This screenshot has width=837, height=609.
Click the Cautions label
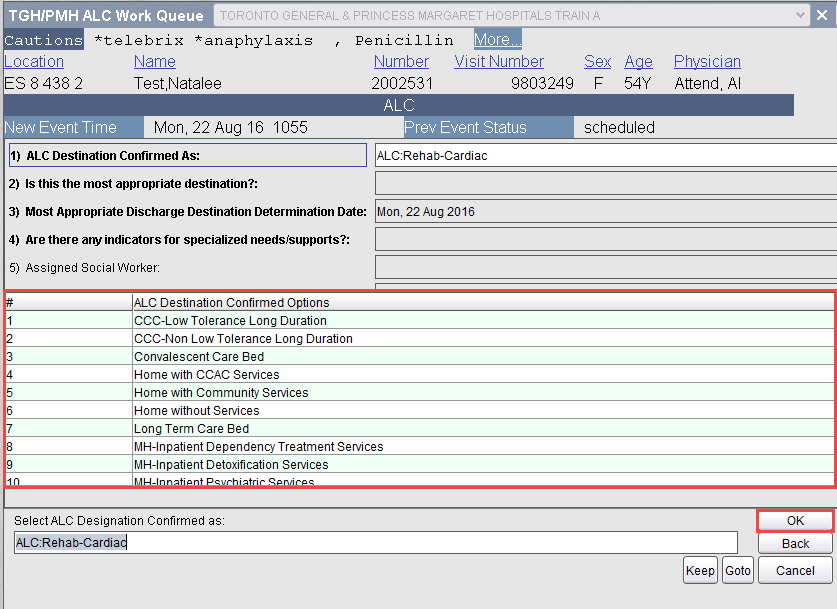click(x=44, y=40)
